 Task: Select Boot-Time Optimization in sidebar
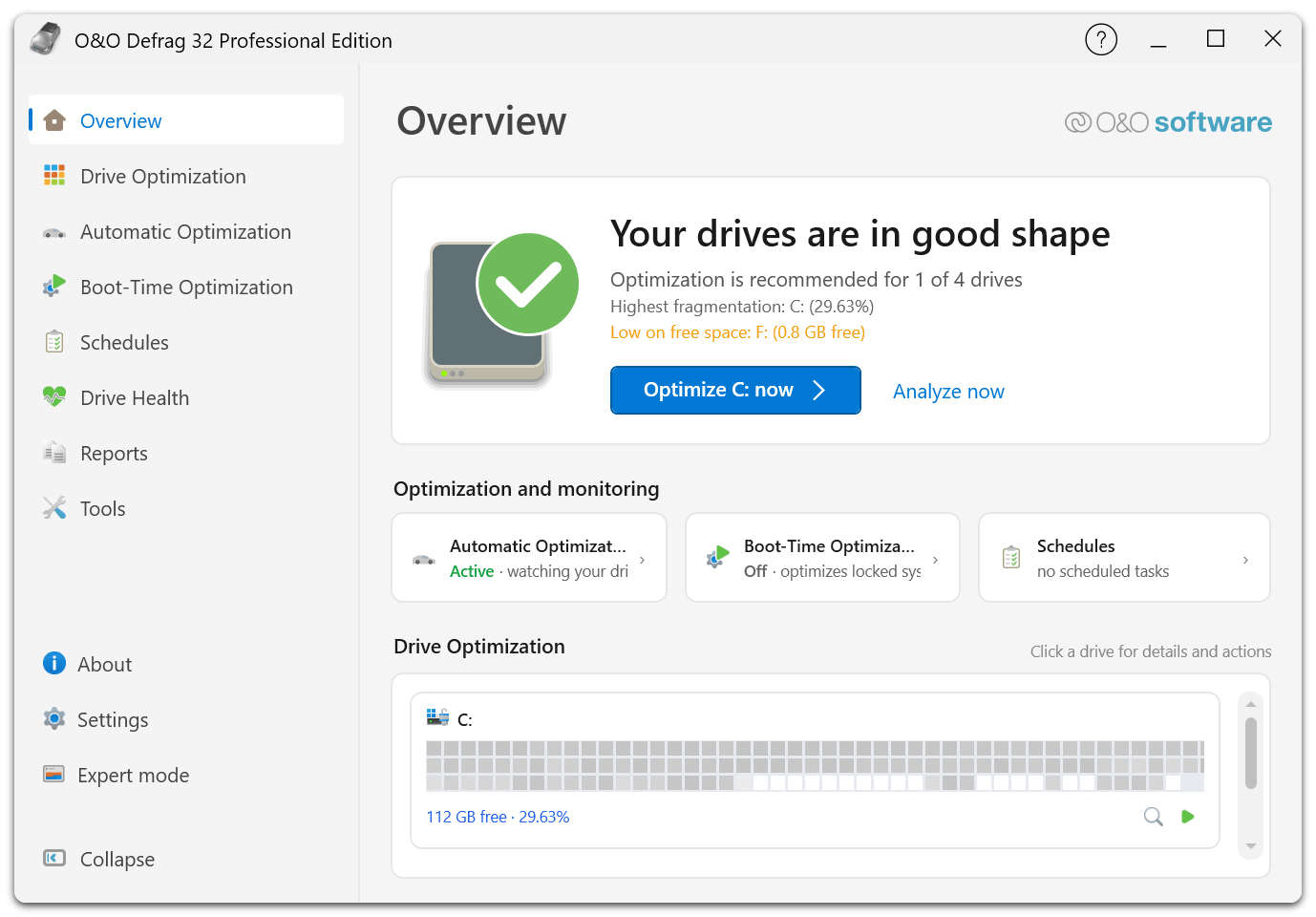click(186, 287)
